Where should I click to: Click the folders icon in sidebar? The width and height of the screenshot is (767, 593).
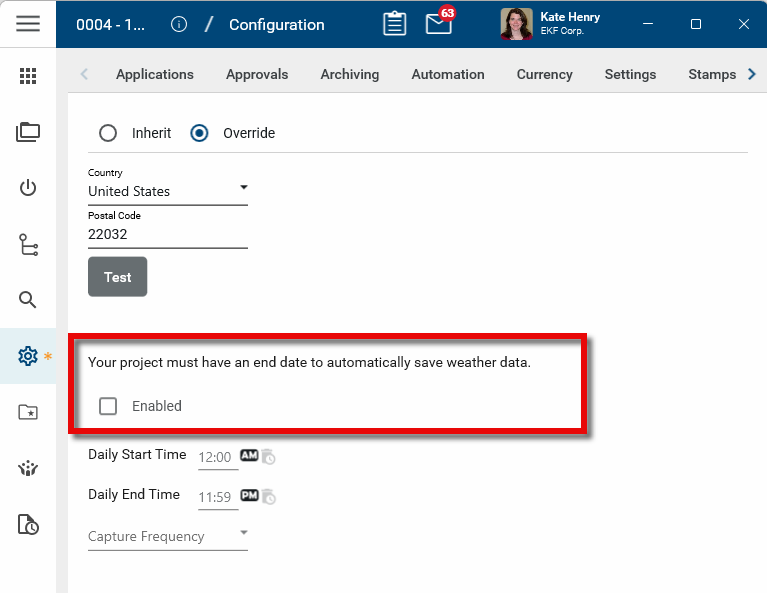coord(28,132)
